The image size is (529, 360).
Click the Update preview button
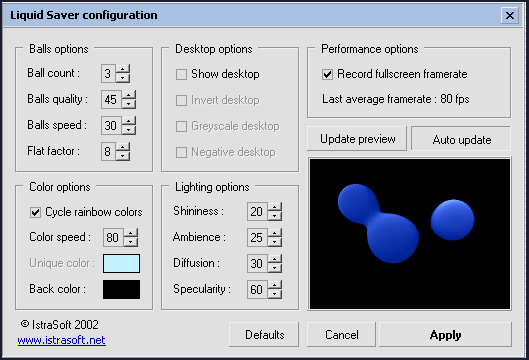357,139
